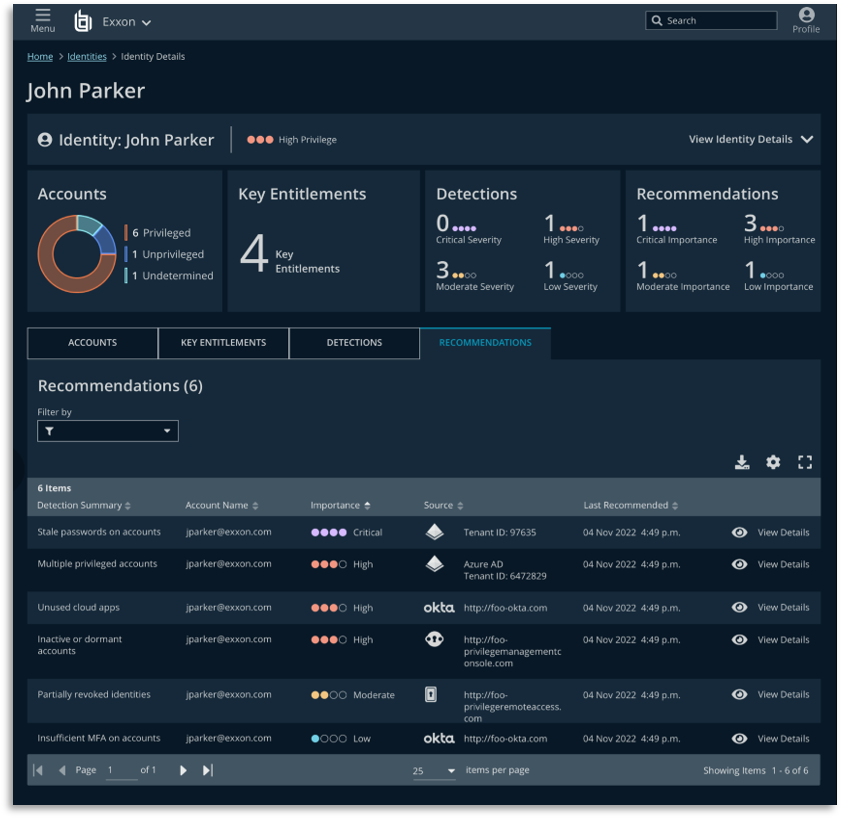The height and width of the screenshot is (818, 841).
Task: Click the identity person icon beside John Parker
Action: [44, 139]
